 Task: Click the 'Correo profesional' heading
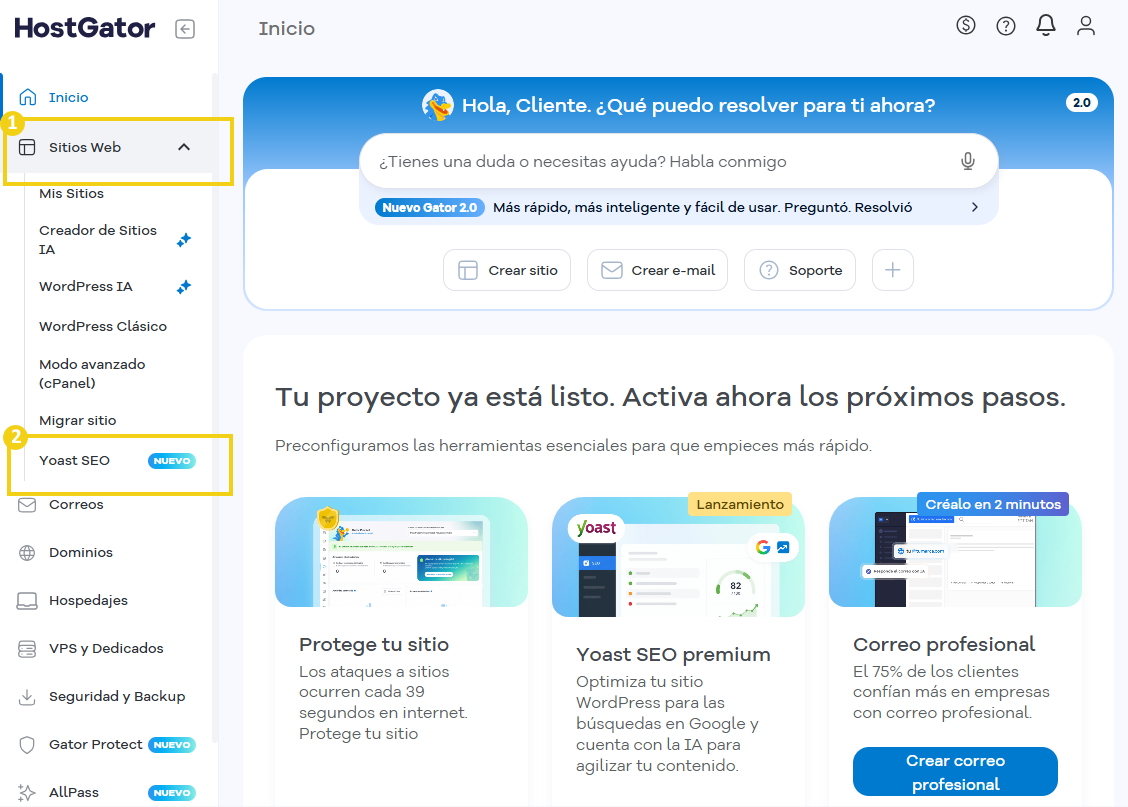pos(944,644)
